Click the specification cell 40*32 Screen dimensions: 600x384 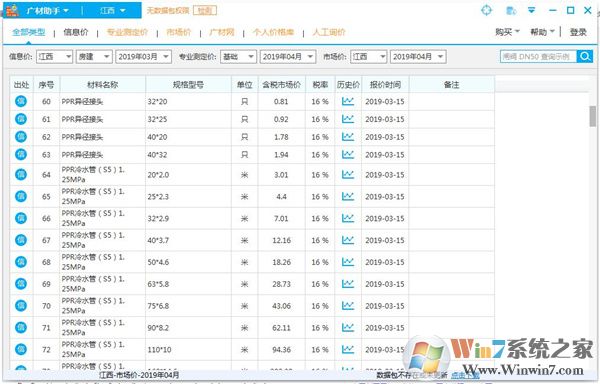[x=188, y=155]
